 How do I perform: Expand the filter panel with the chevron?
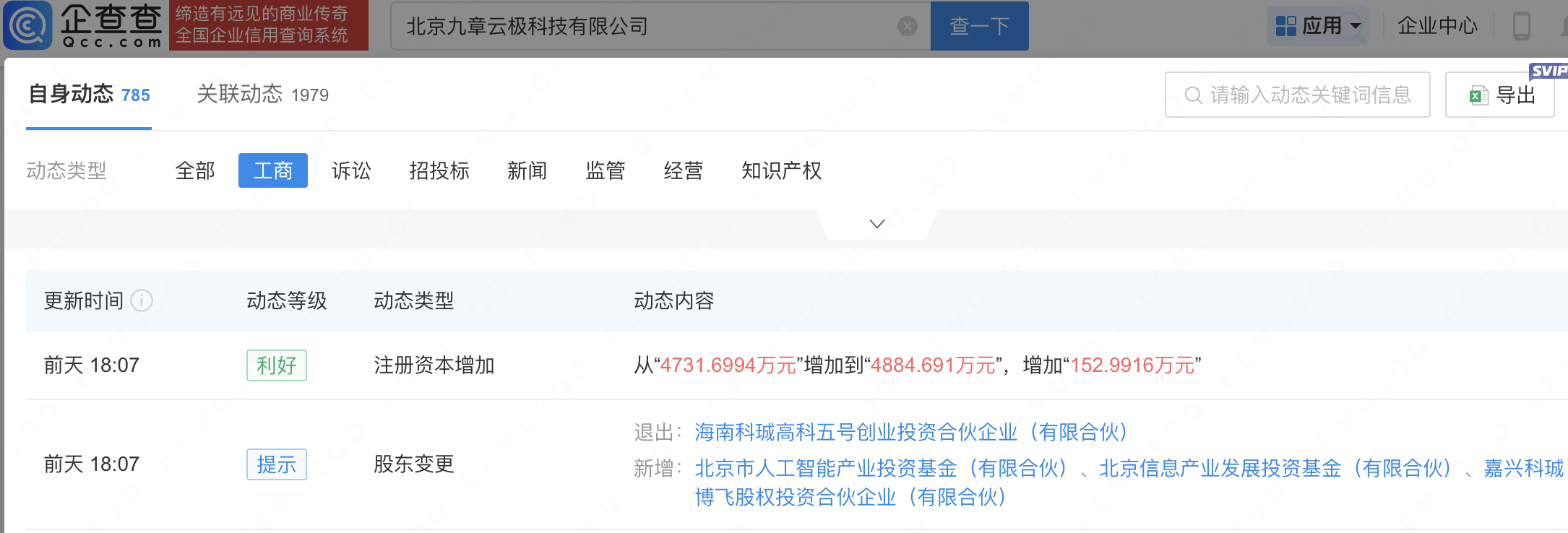[x=876, y=224]
